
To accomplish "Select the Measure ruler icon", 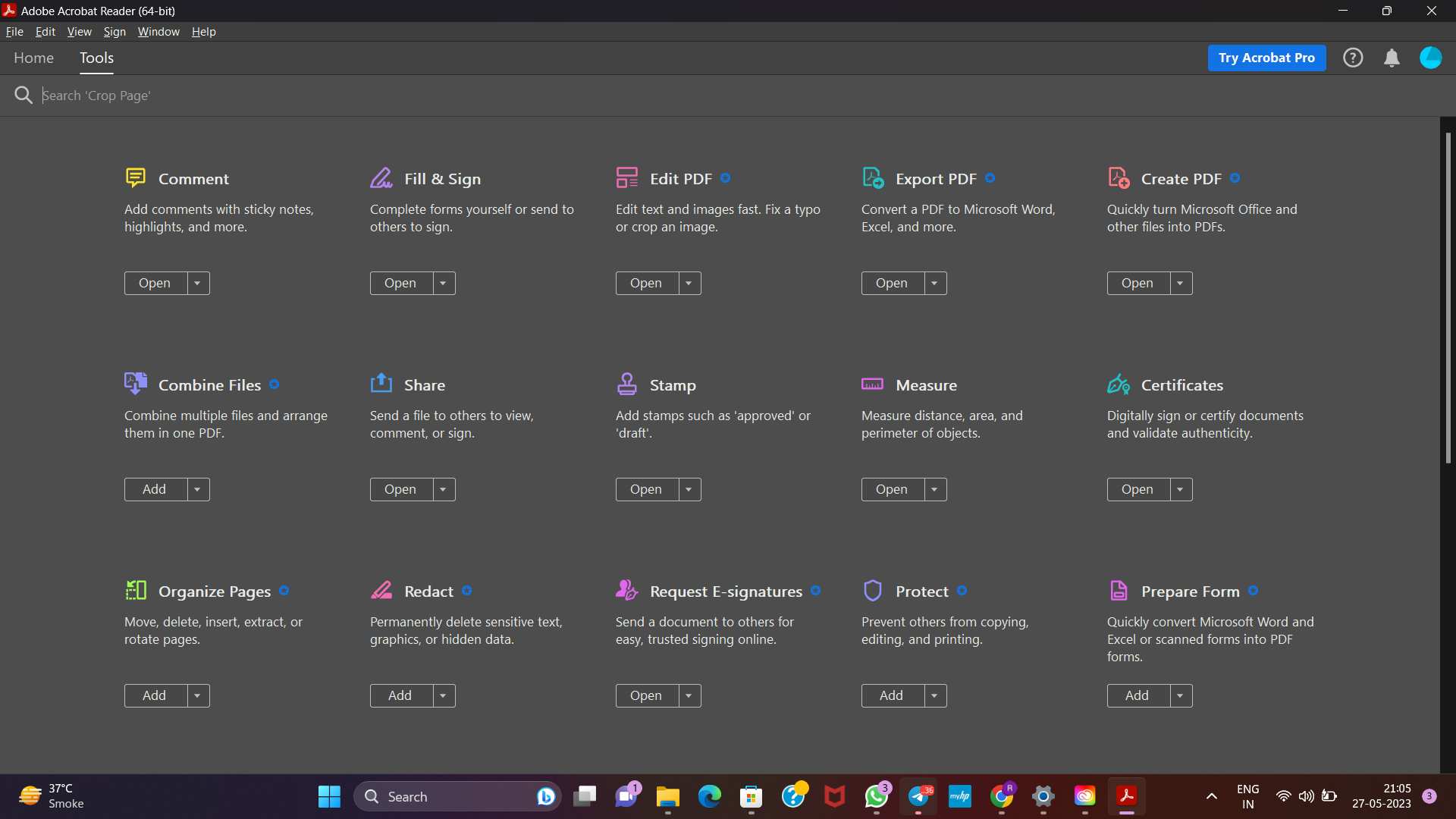I will point(873,384).
